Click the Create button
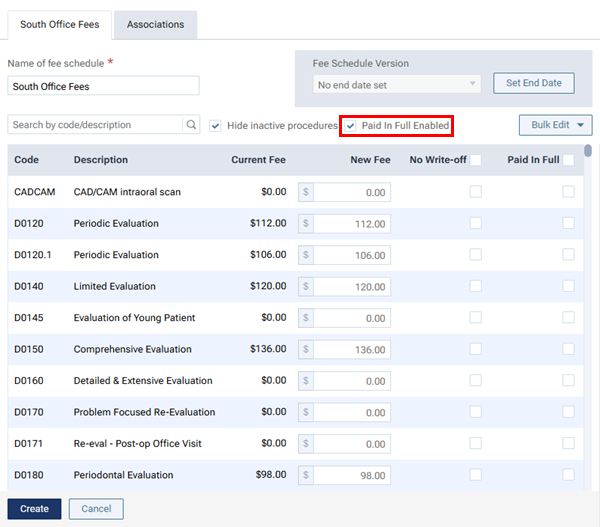 (x=34, y=509)
